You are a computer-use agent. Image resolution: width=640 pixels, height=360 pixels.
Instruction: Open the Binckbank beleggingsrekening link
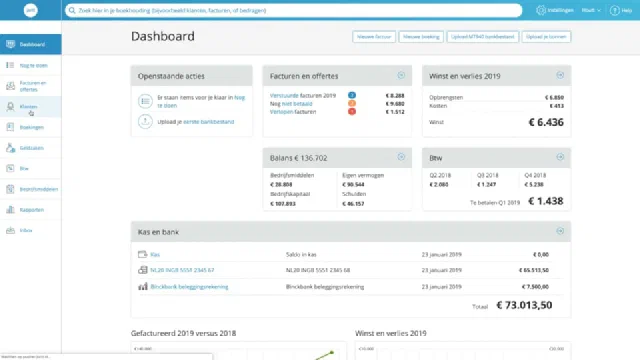pyautogui.click(x=189, y=287)
